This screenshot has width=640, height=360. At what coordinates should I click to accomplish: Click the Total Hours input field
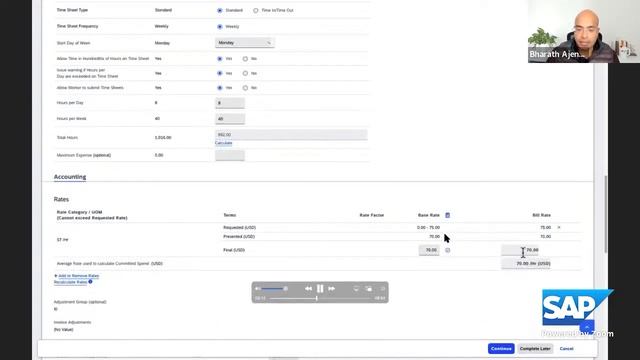[x=291, y=135]
